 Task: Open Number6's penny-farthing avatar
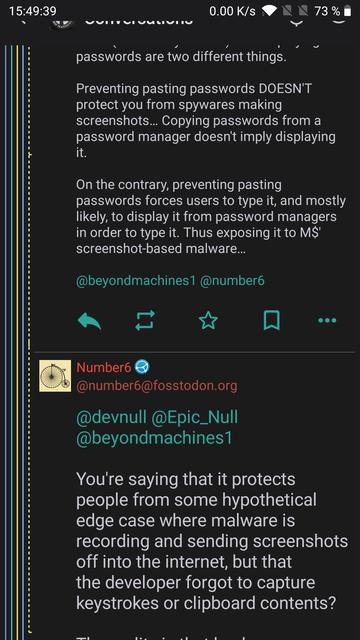(55, 376)
